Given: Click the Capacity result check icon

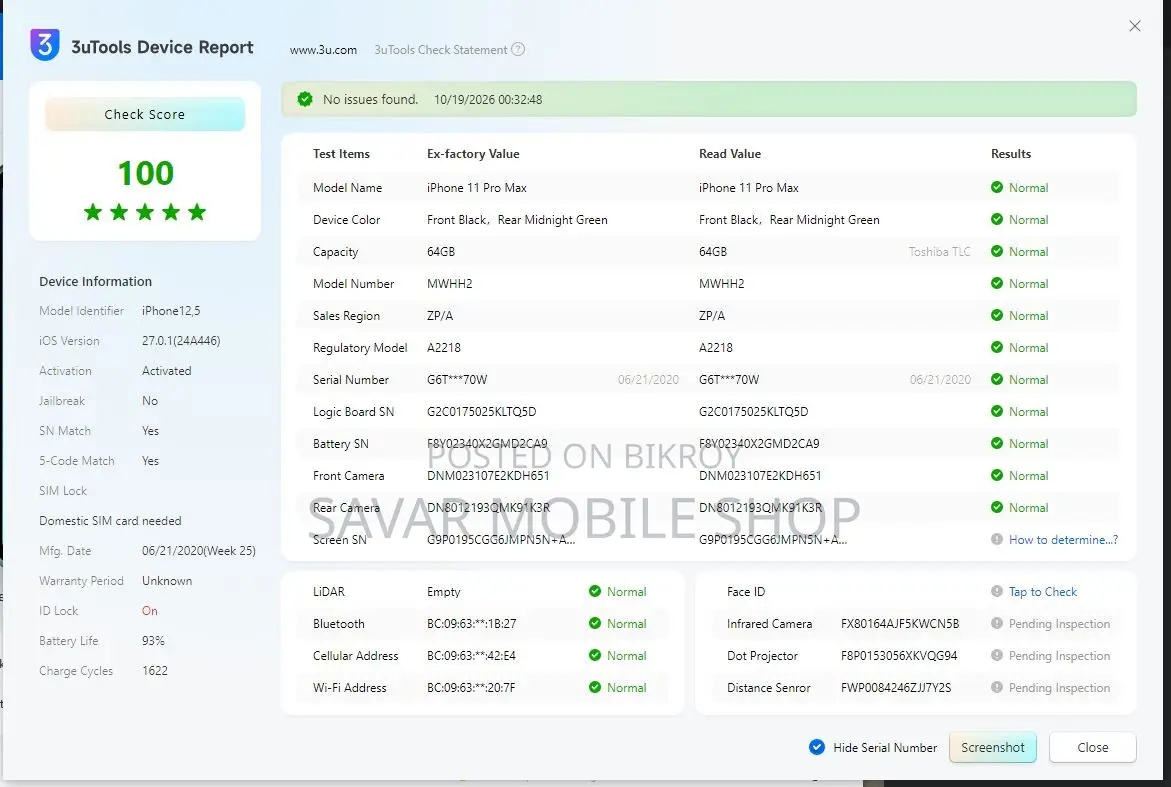Looking at the screenshot, I should (996, 252).
